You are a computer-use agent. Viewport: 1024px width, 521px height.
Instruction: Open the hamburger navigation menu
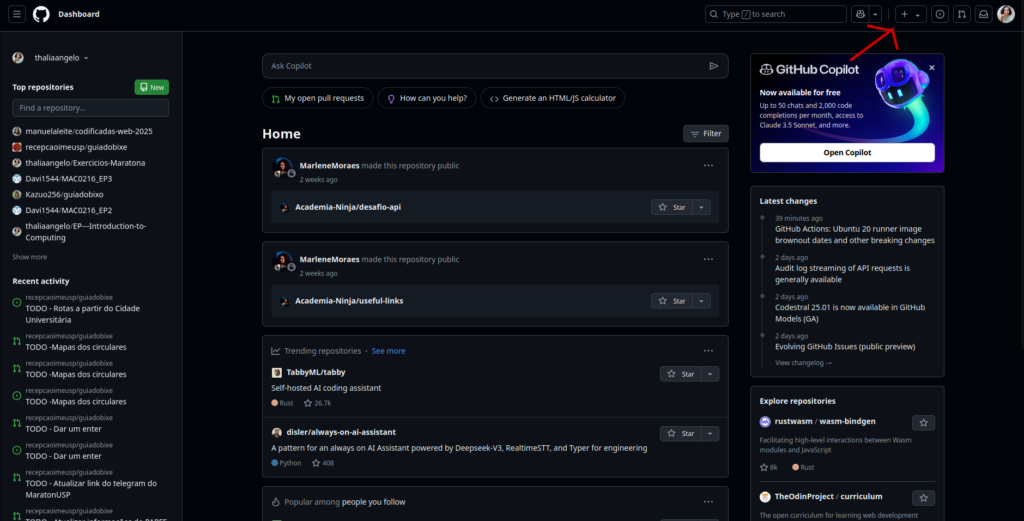pos(17,14)
